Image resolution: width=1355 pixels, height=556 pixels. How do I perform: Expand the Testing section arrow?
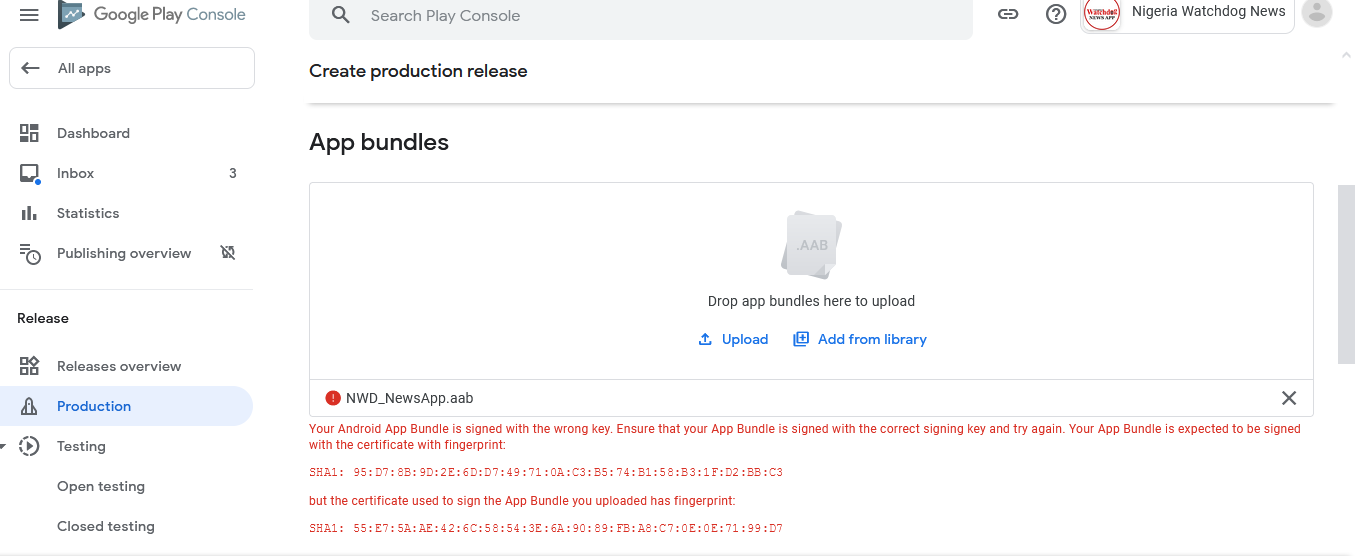[5, 446]
